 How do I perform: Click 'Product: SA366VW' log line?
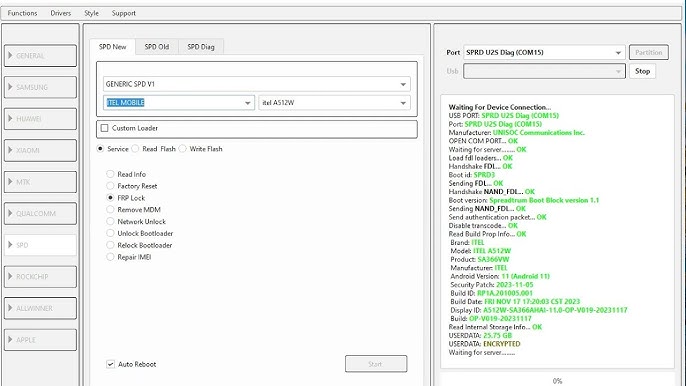[480, 259]
